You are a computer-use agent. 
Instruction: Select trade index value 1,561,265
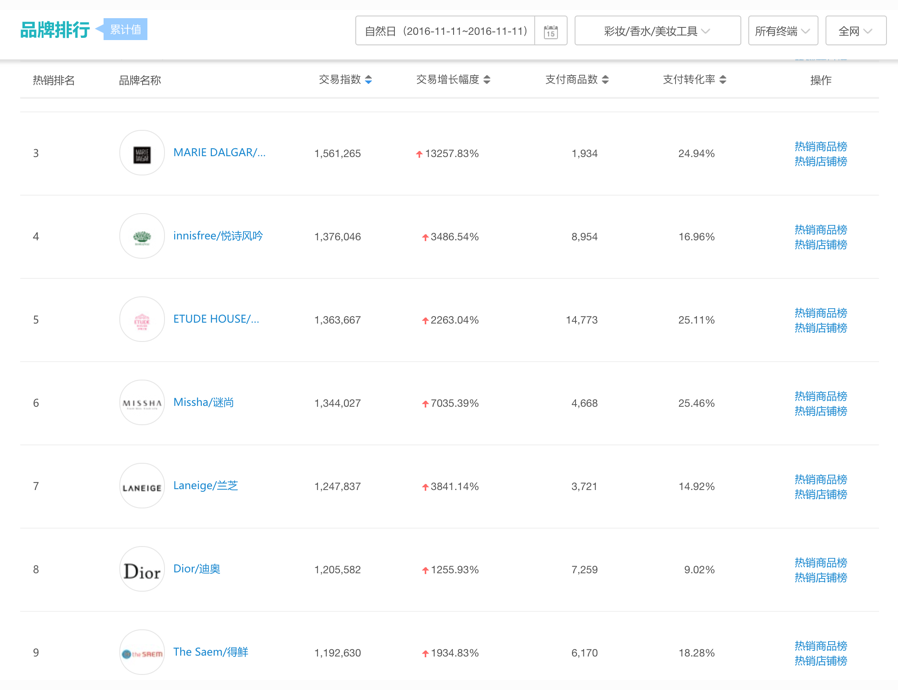[337, 153]
